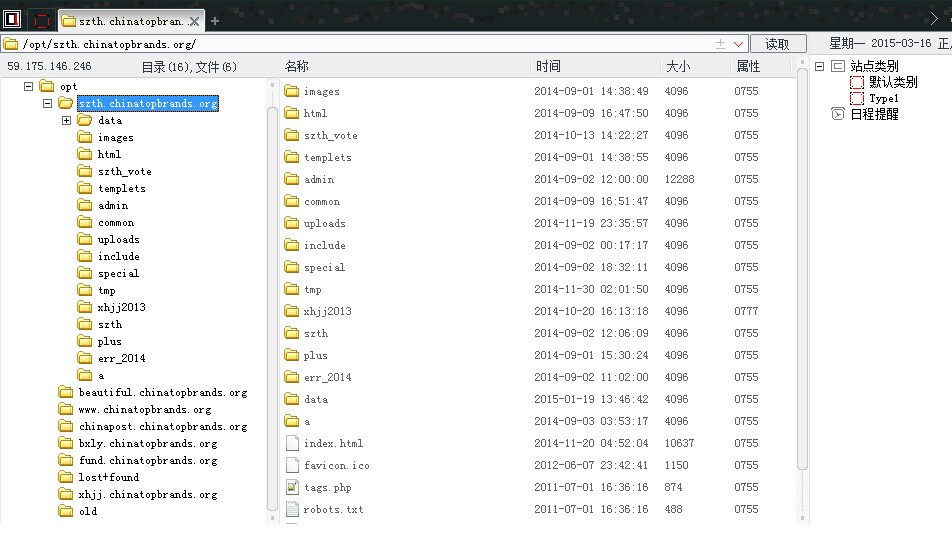Click plus folder name in file list

point(316,355)
